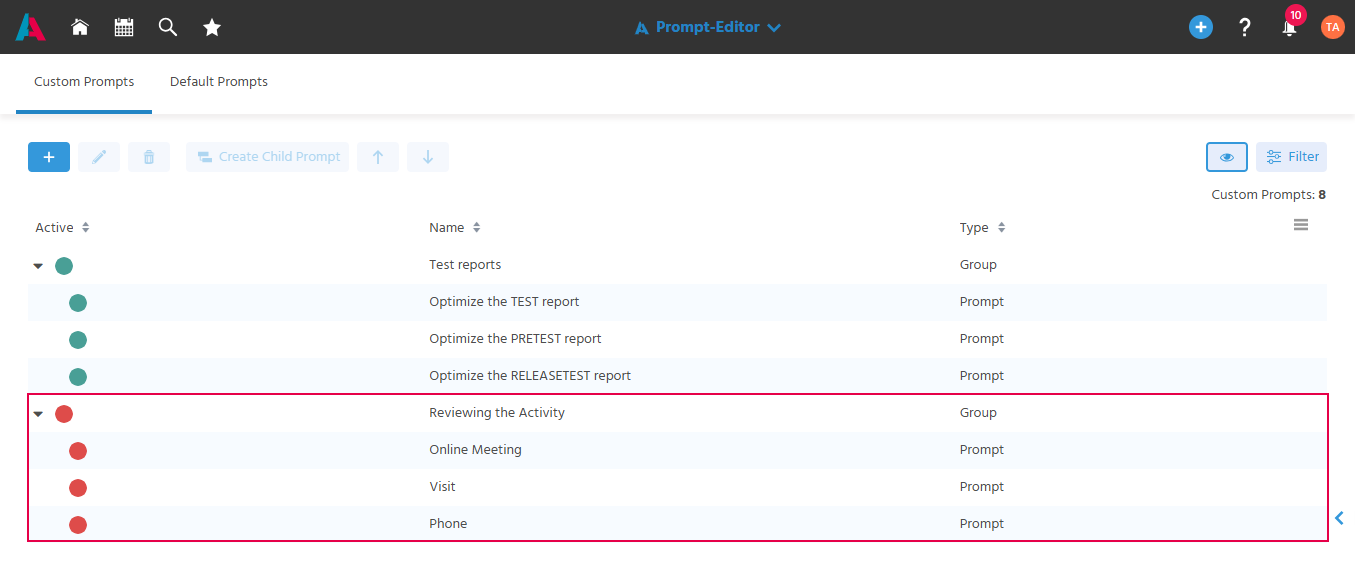Move the prompt down with arrow button
The image size is (1355, 574).
coord(428,157)
